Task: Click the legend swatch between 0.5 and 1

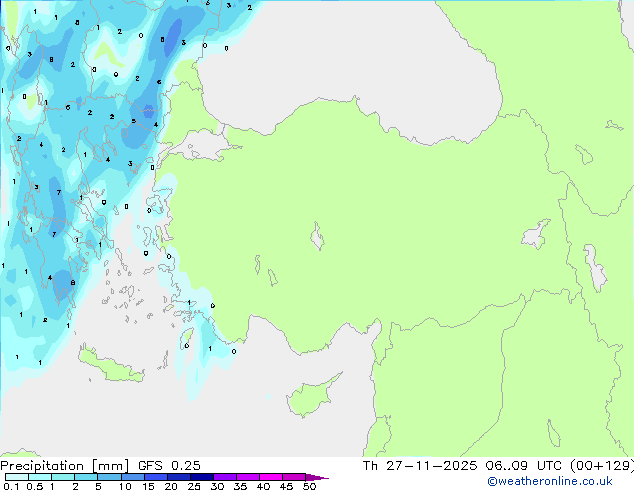Action: click(x=40, y=477)
